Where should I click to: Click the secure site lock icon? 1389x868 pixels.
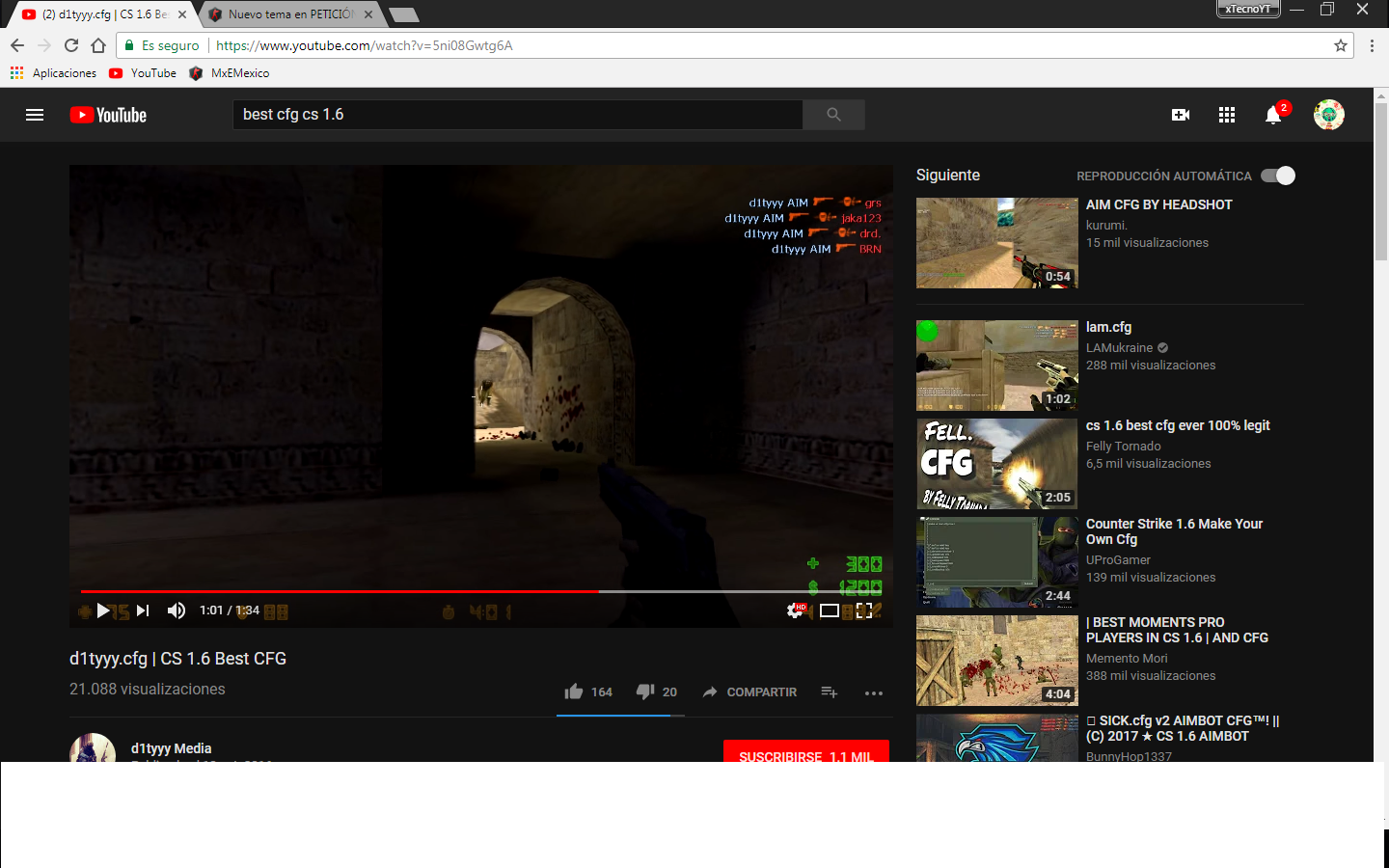[129, 45]
